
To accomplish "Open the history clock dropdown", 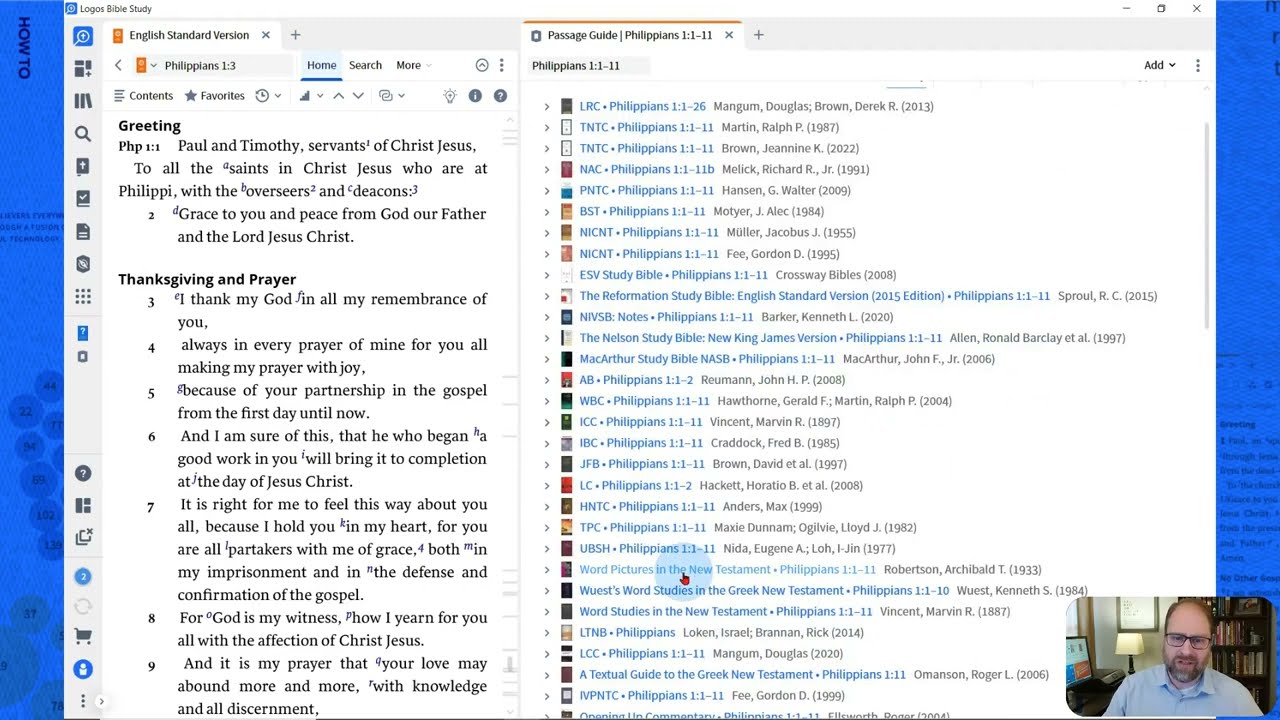I will tap(268, 96).
